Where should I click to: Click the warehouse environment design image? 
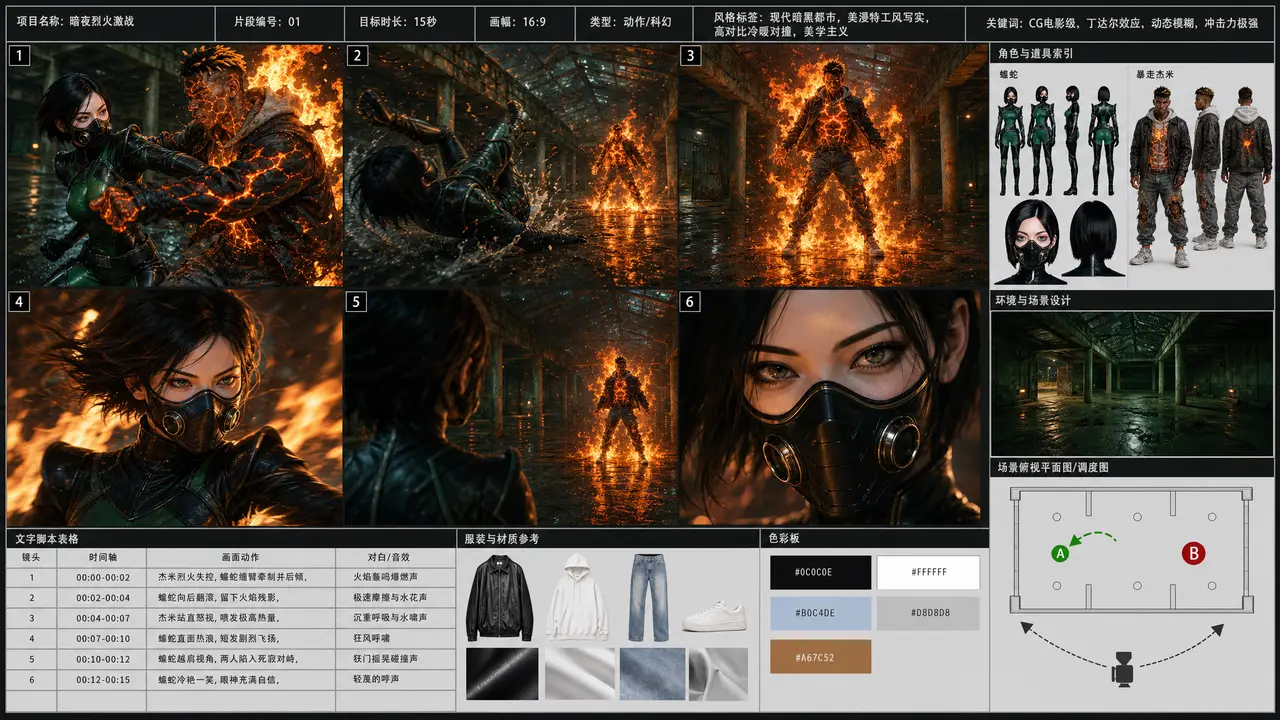click(1132, 384)
